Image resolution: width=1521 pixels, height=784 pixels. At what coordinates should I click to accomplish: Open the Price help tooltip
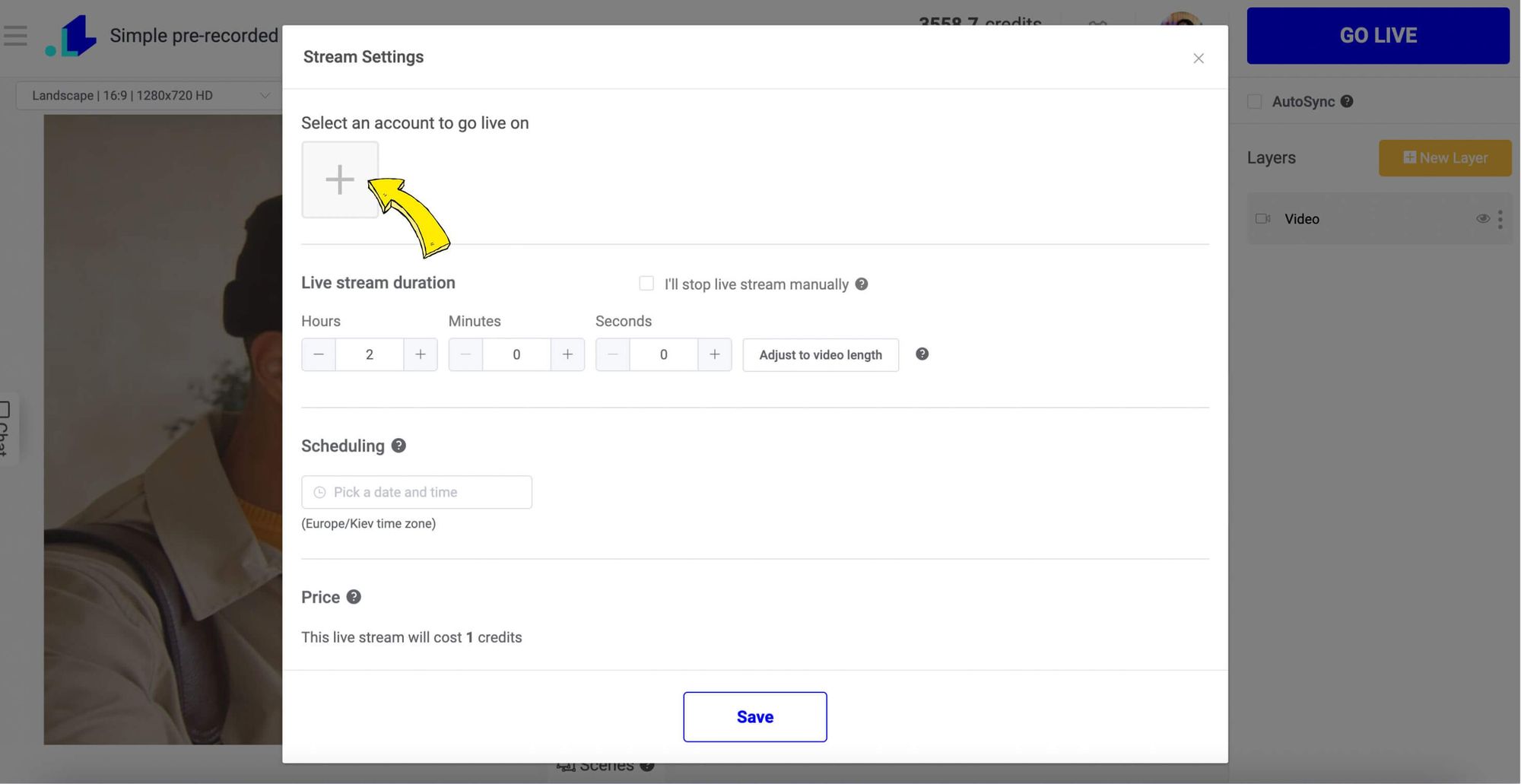point(354,596)
